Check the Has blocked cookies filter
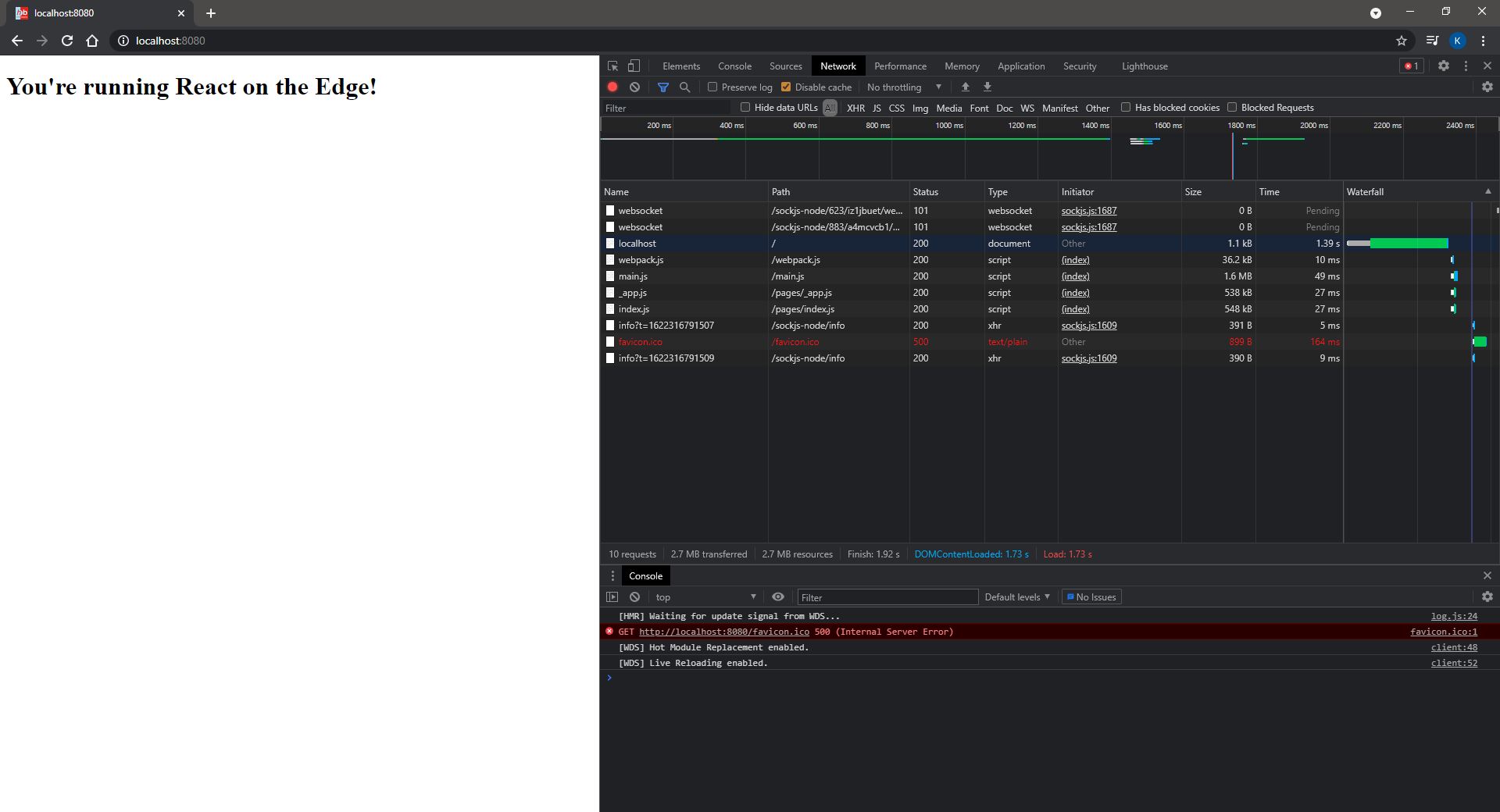The image size is (1500, 812). (1126, 107)
